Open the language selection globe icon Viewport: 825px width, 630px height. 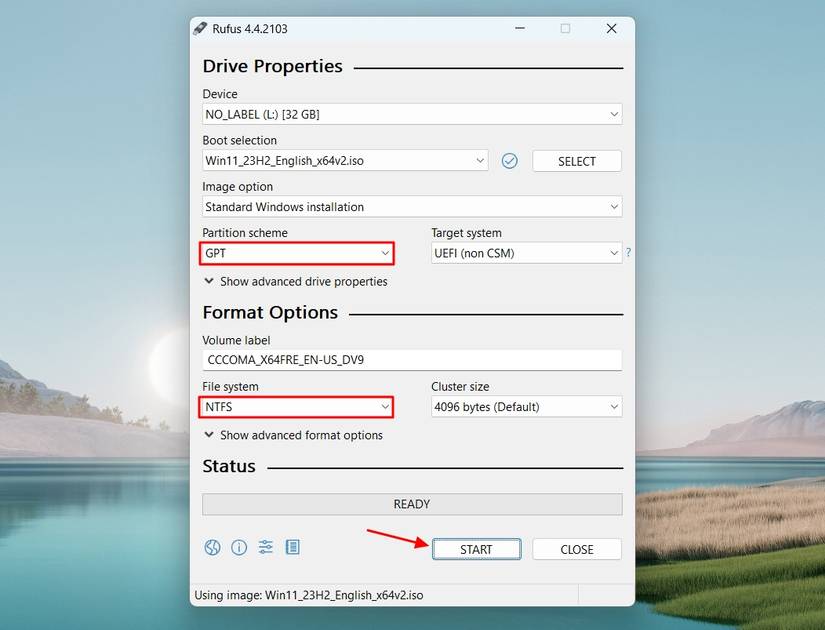[x=212, y=547]
